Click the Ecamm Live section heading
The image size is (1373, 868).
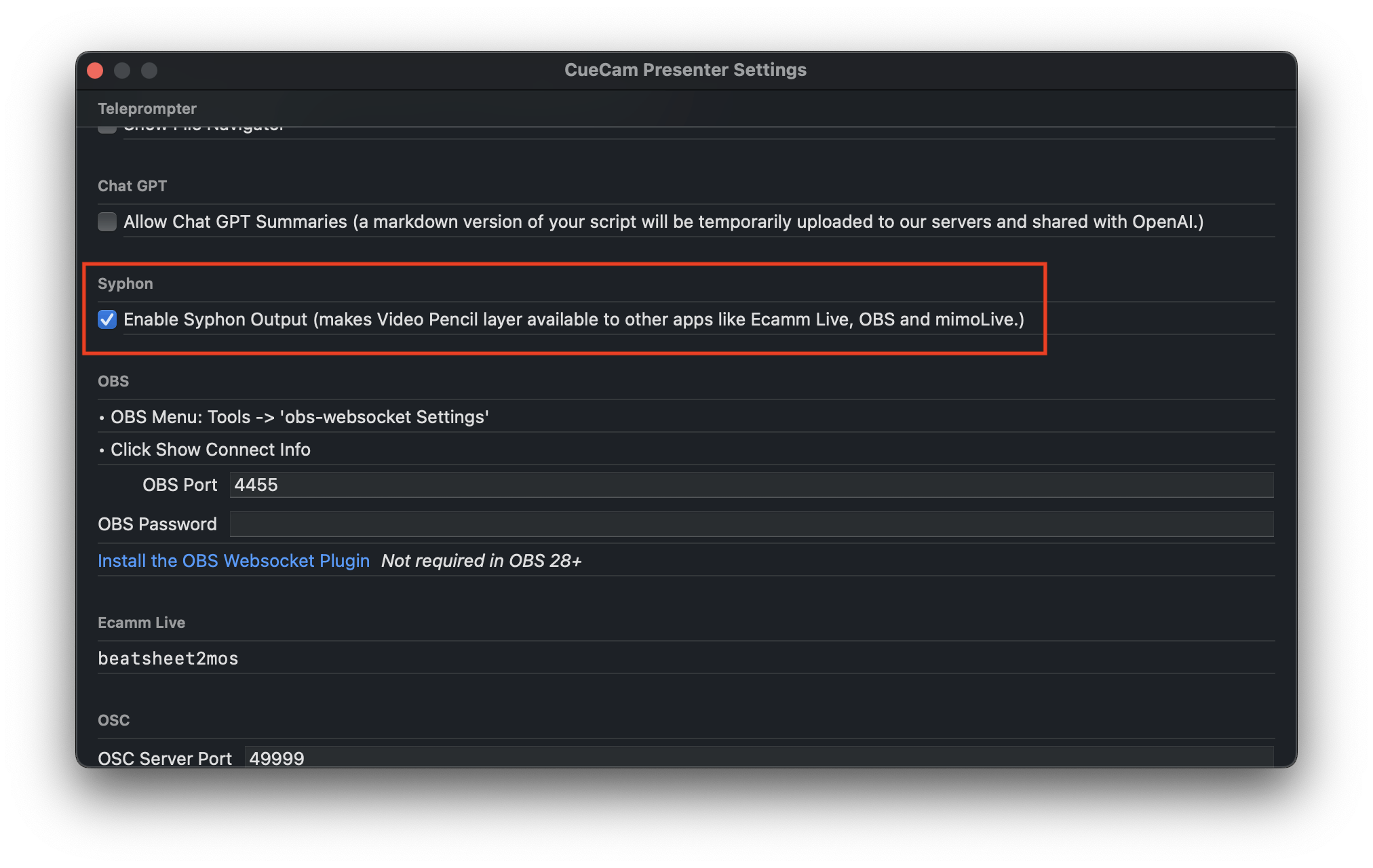141,623
